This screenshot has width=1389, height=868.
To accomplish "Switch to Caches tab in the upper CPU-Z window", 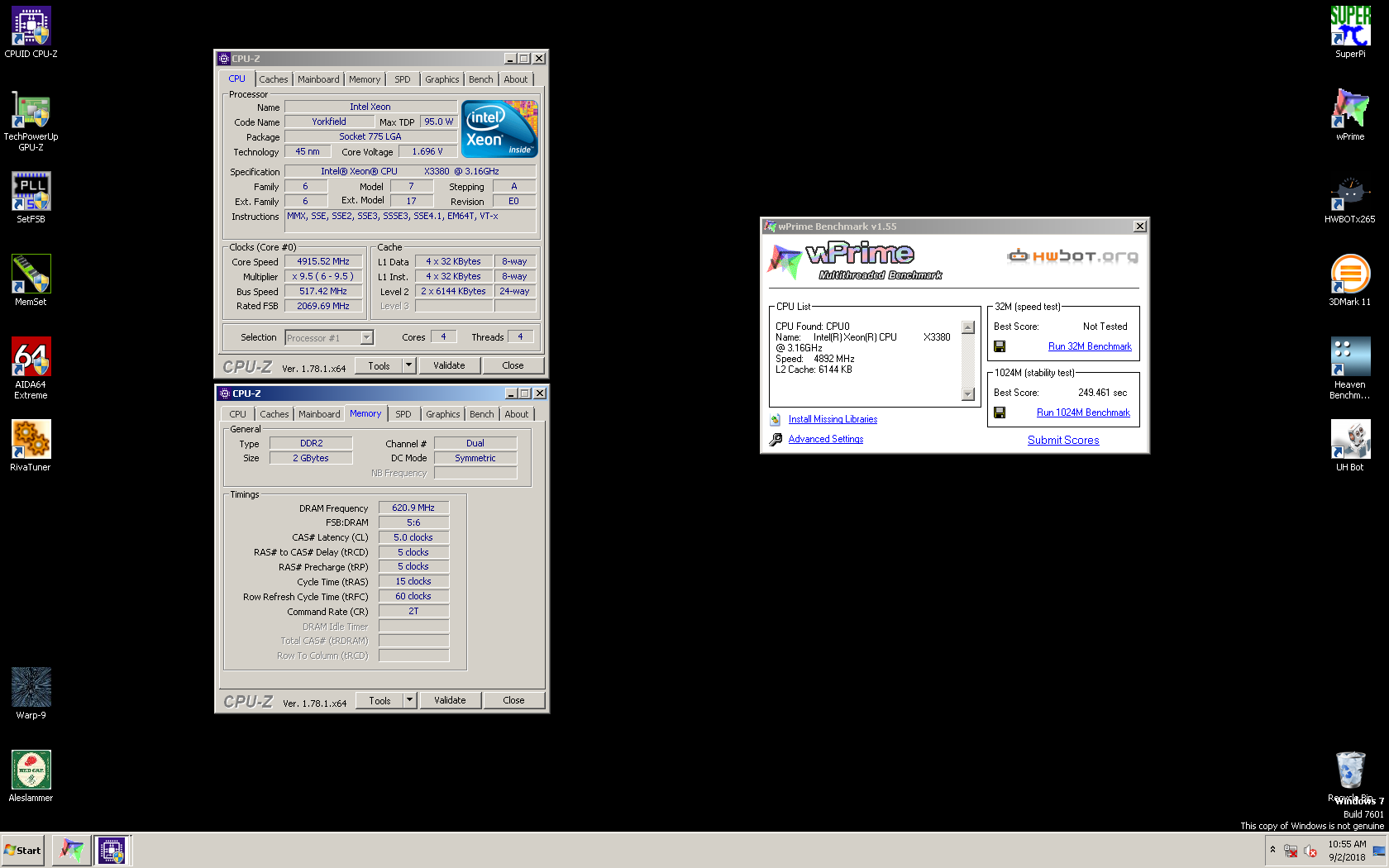I will pyautogui.click(x=274, y=79).
